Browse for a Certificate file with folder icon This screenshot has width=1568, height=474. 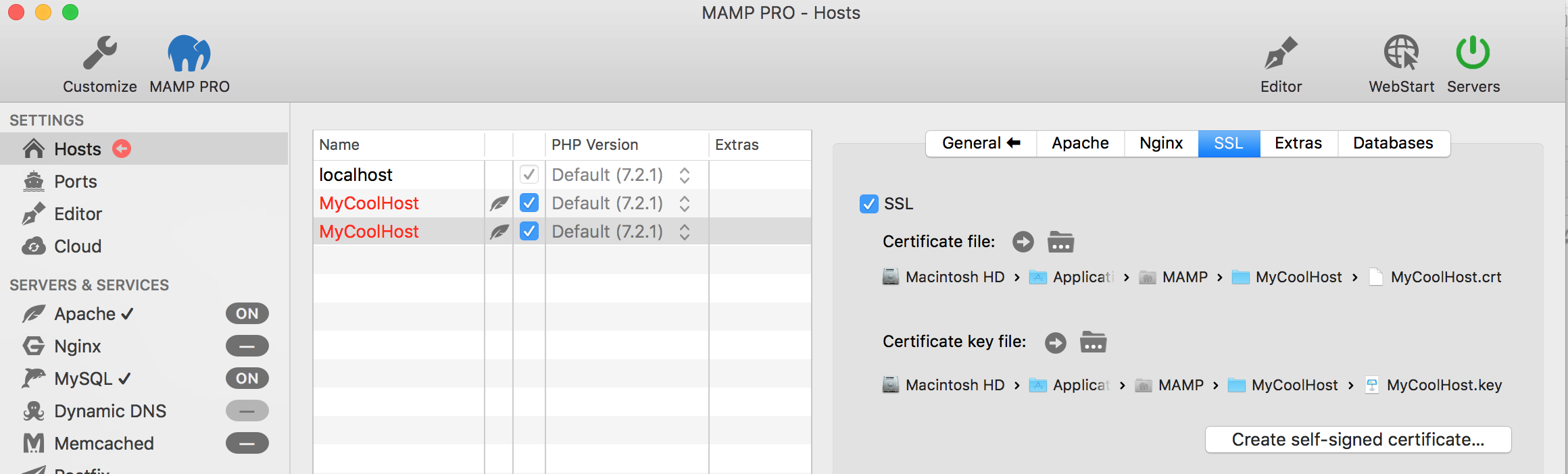tap(1060, 242)
